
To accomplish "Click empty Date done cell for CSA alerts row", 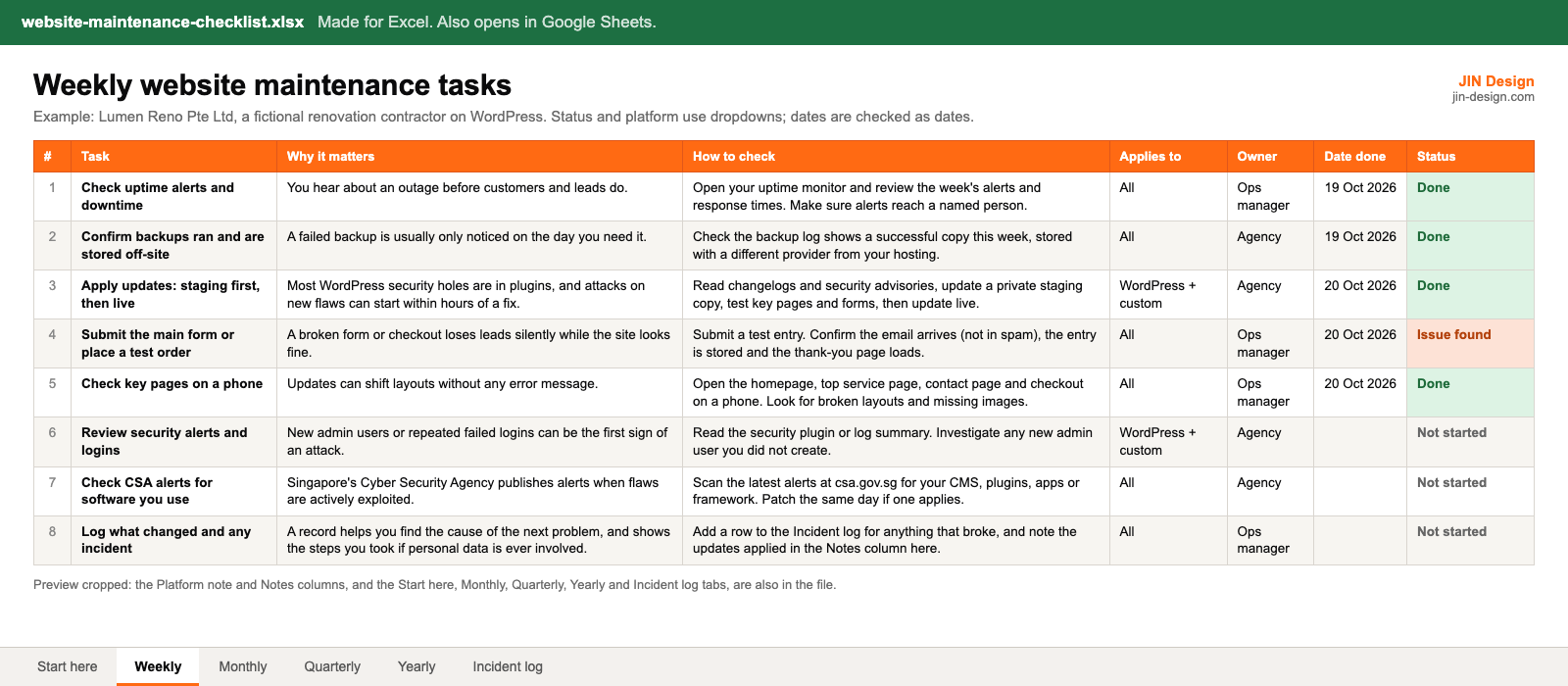I will coord(1360,492).
